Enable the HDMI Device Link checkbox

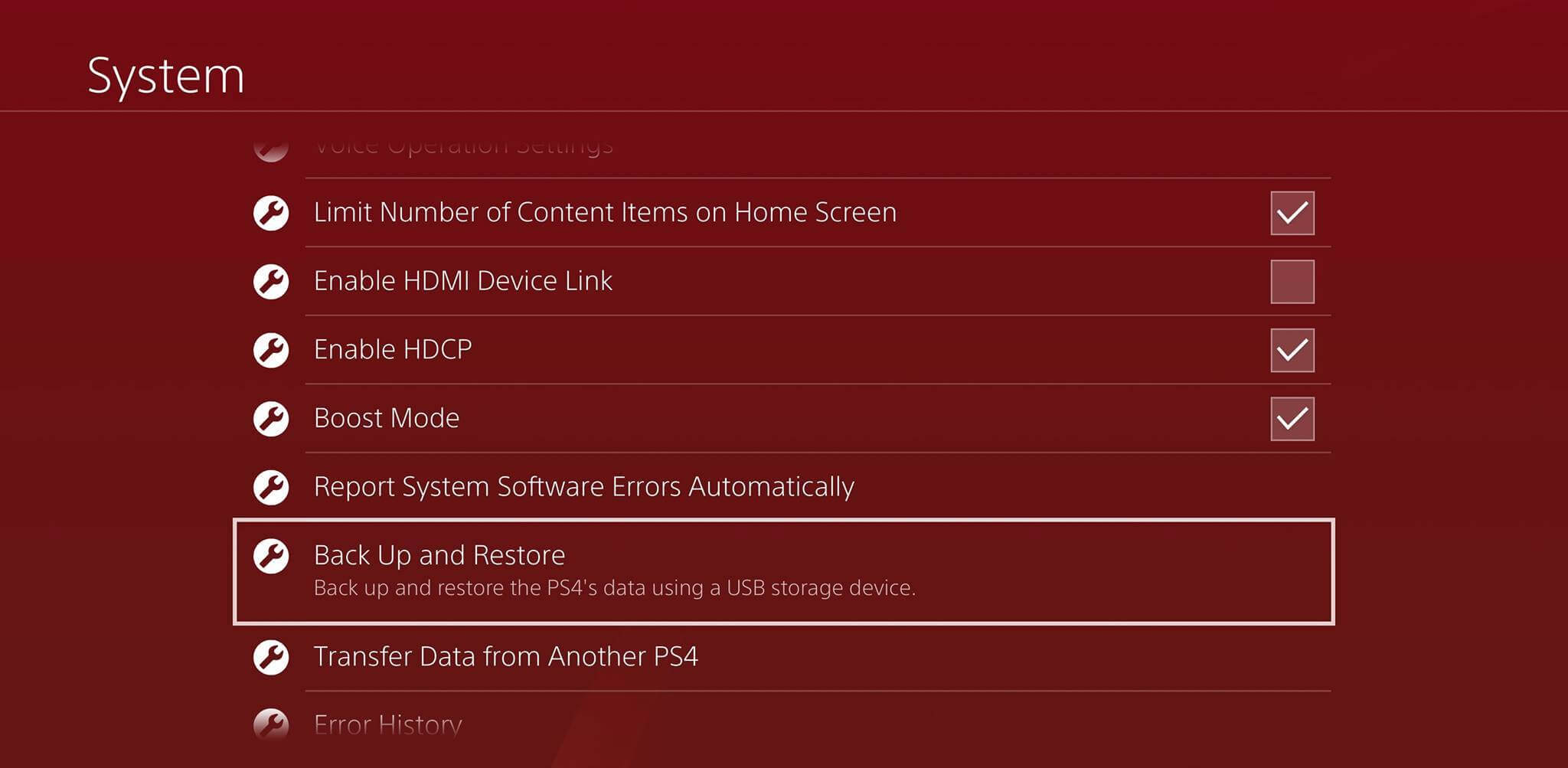point(1292,282)
